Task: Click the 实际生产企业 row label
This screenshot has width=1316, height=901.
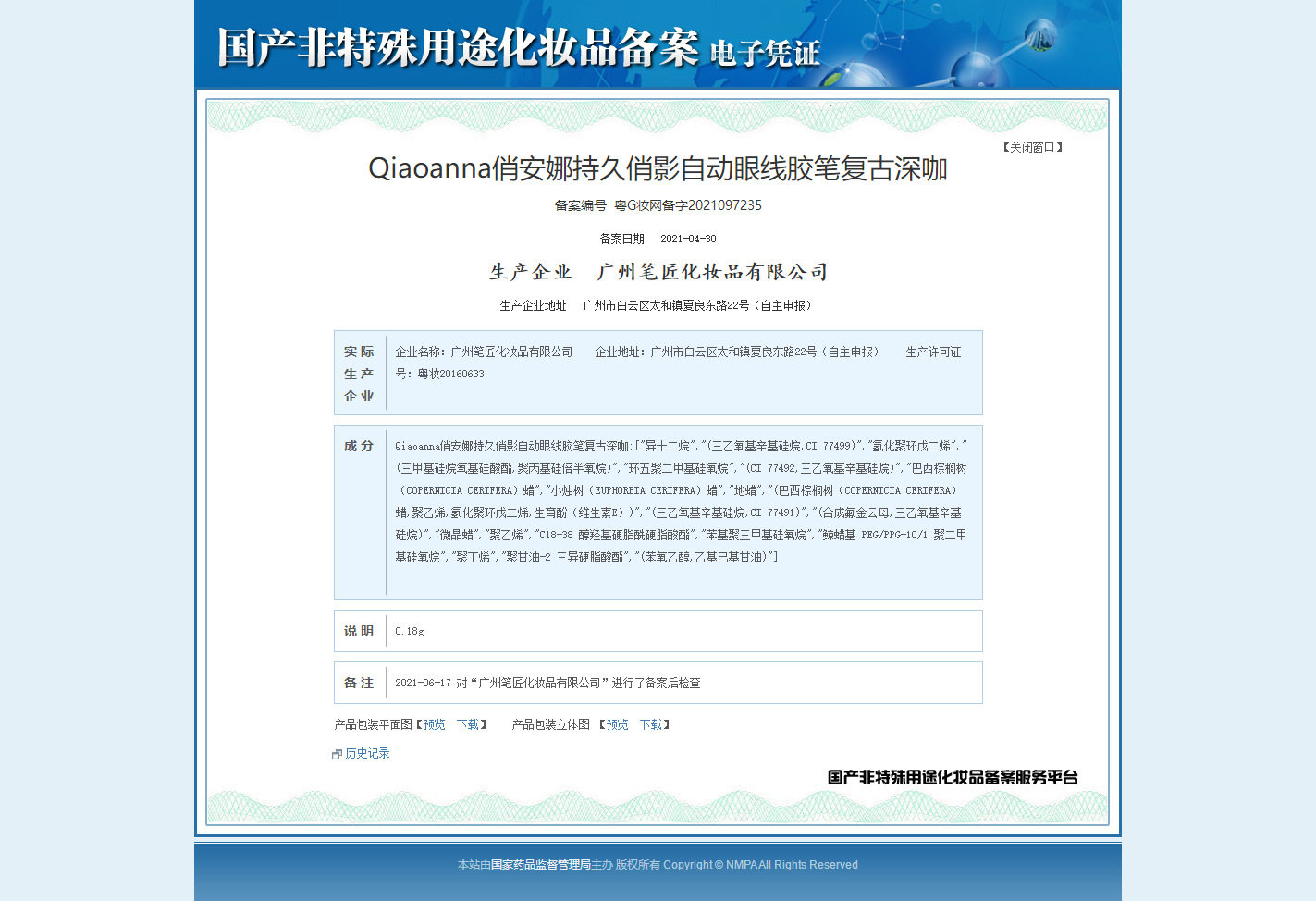Action: pos(360,374)
